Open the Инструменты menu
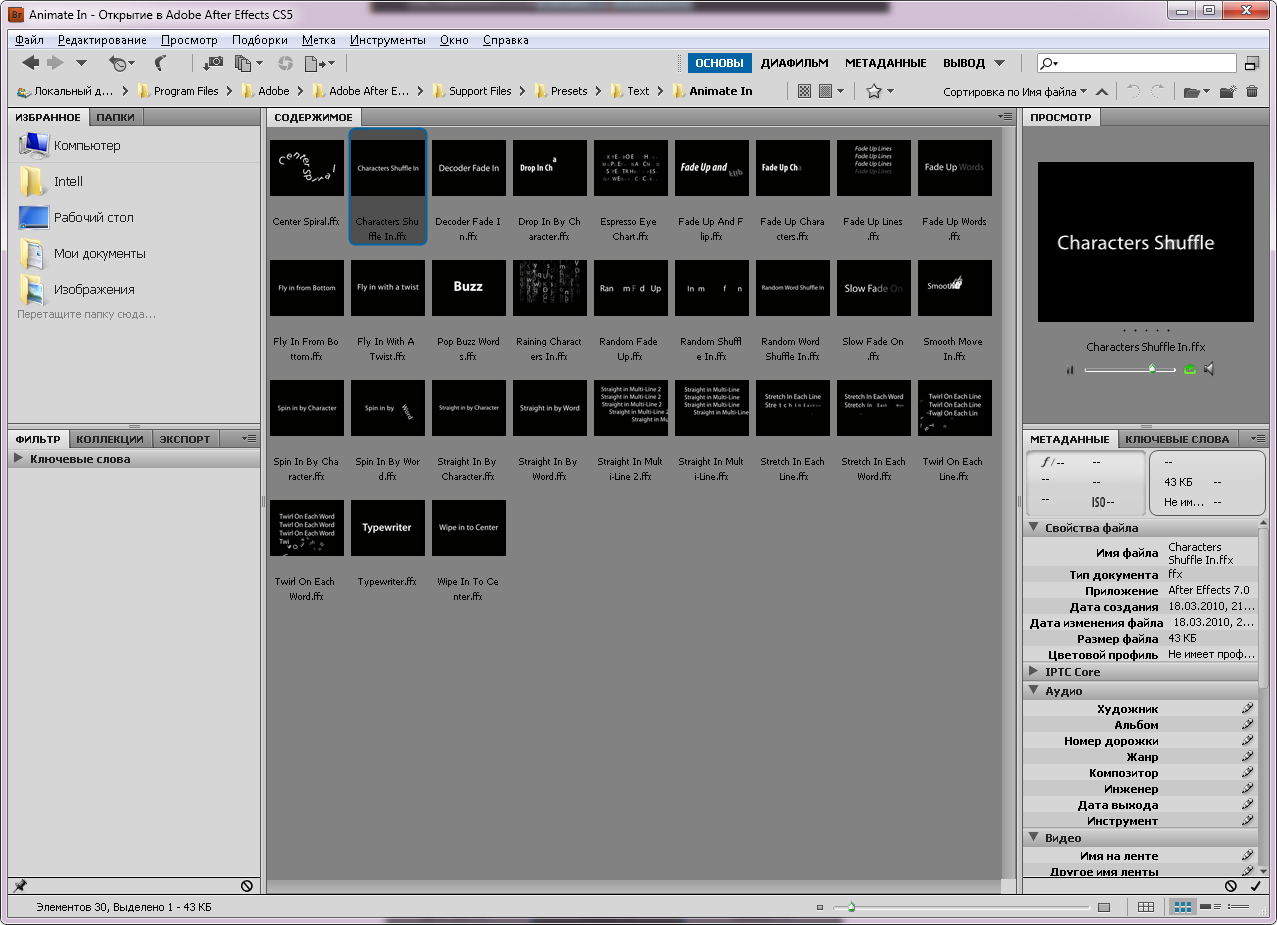 click(388, 40)
